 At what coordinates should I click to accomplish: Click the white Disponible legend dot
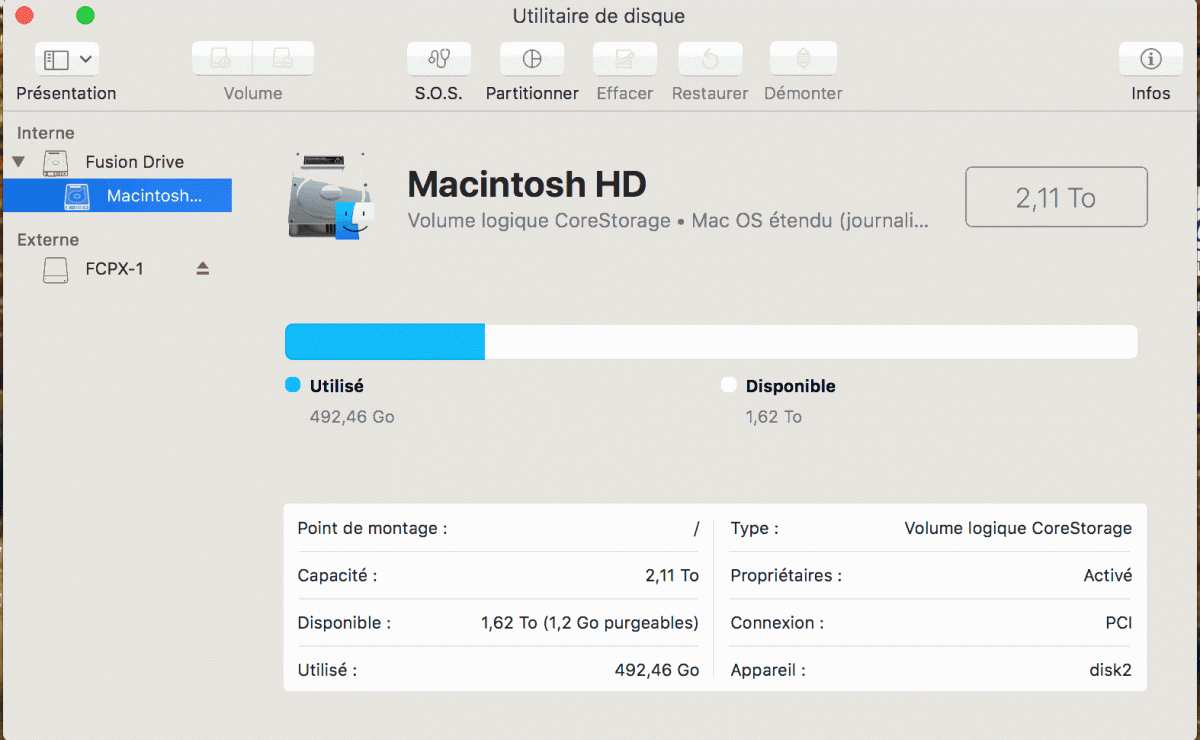point(728,385)
